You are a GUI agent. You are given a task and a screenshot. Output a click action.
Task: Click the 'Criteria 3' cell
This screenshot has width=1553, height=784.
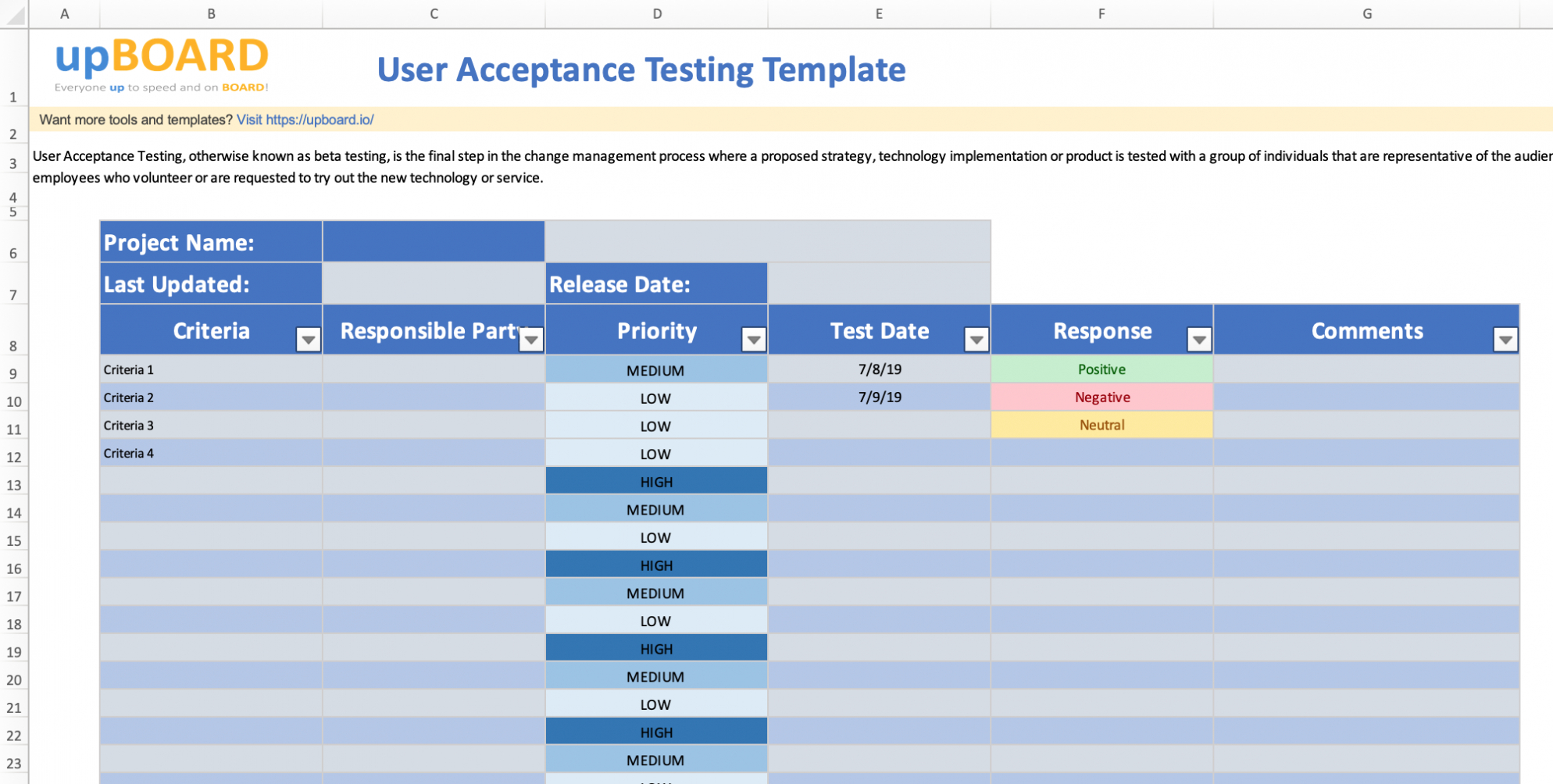coord(211,426)
